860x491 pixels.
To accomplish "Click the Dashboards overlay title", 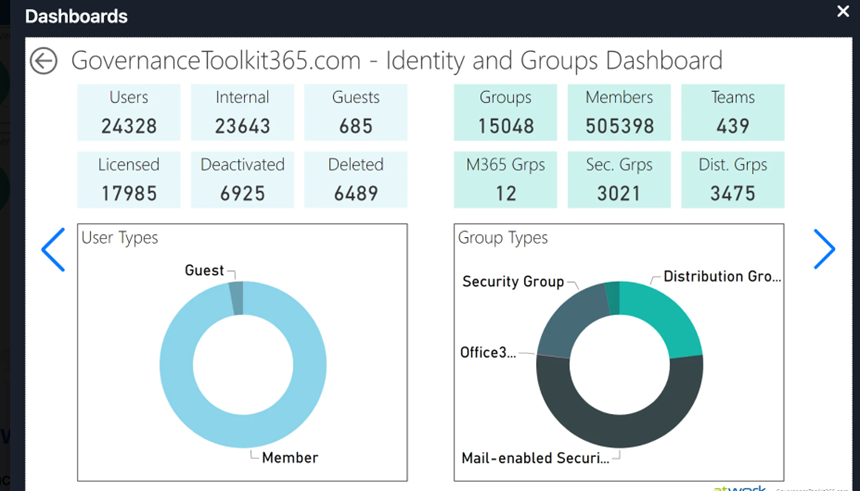I will coord(76,16).
